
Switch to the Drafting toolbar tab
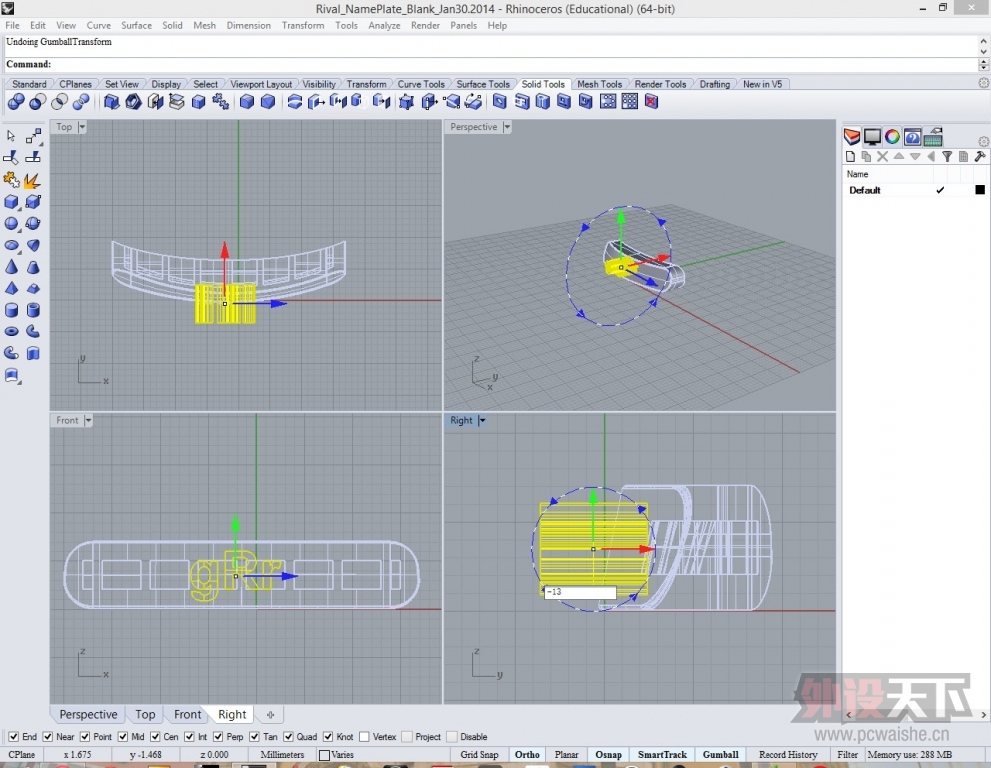click(714, 84)
